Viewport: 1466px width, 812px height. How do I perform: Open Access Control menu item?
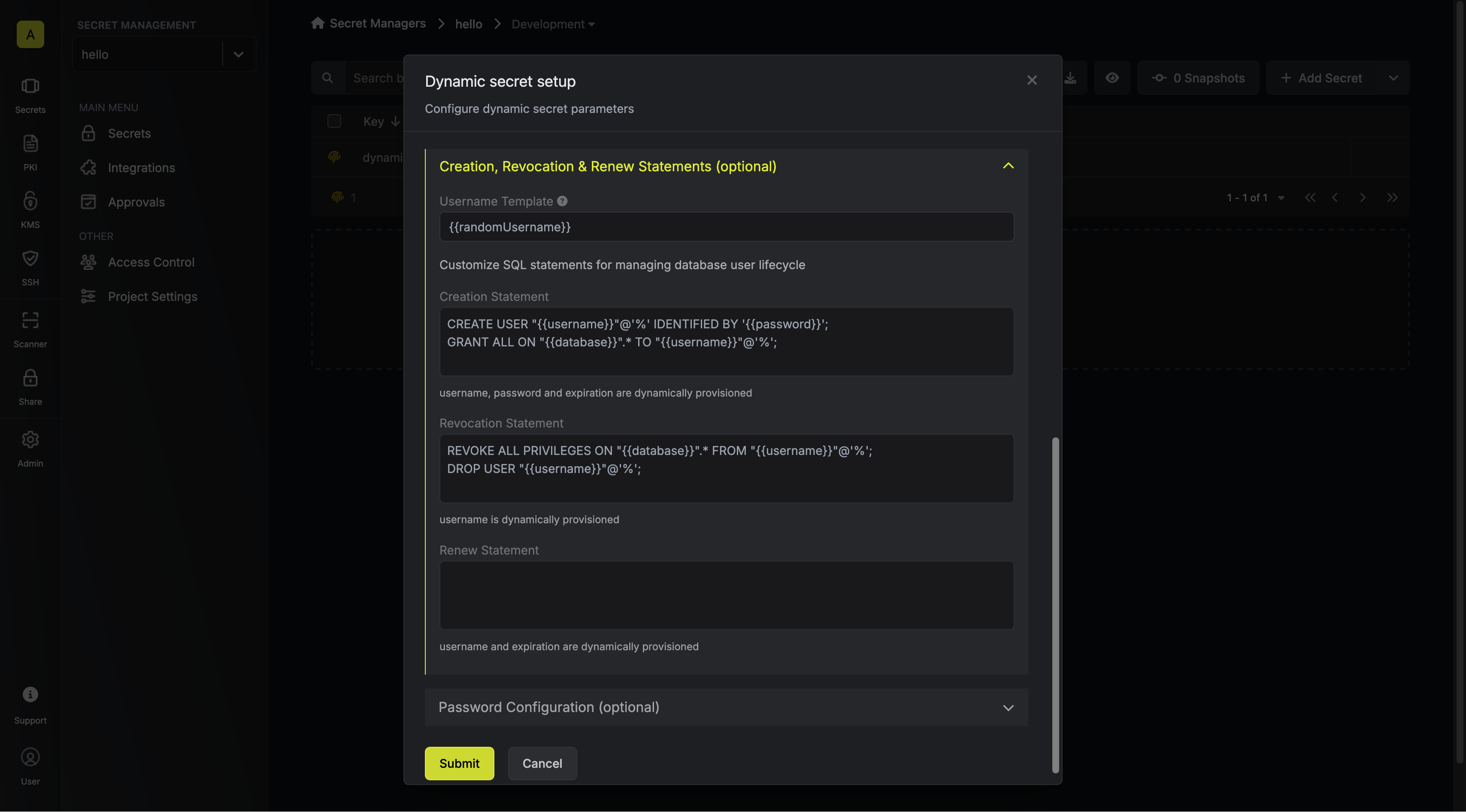tap(151, 262)
